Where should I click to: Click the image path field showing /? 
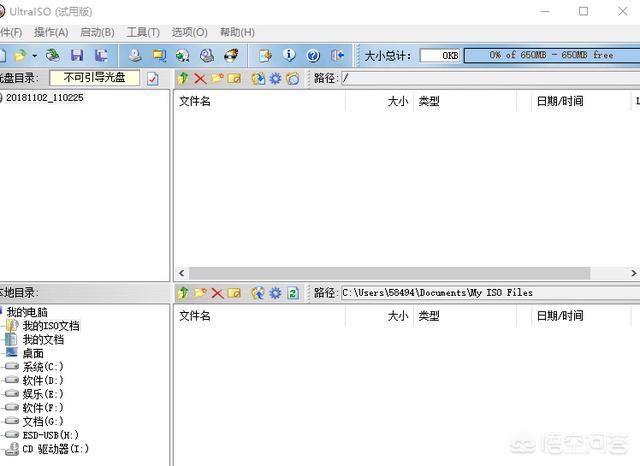(x=491, y=78)
